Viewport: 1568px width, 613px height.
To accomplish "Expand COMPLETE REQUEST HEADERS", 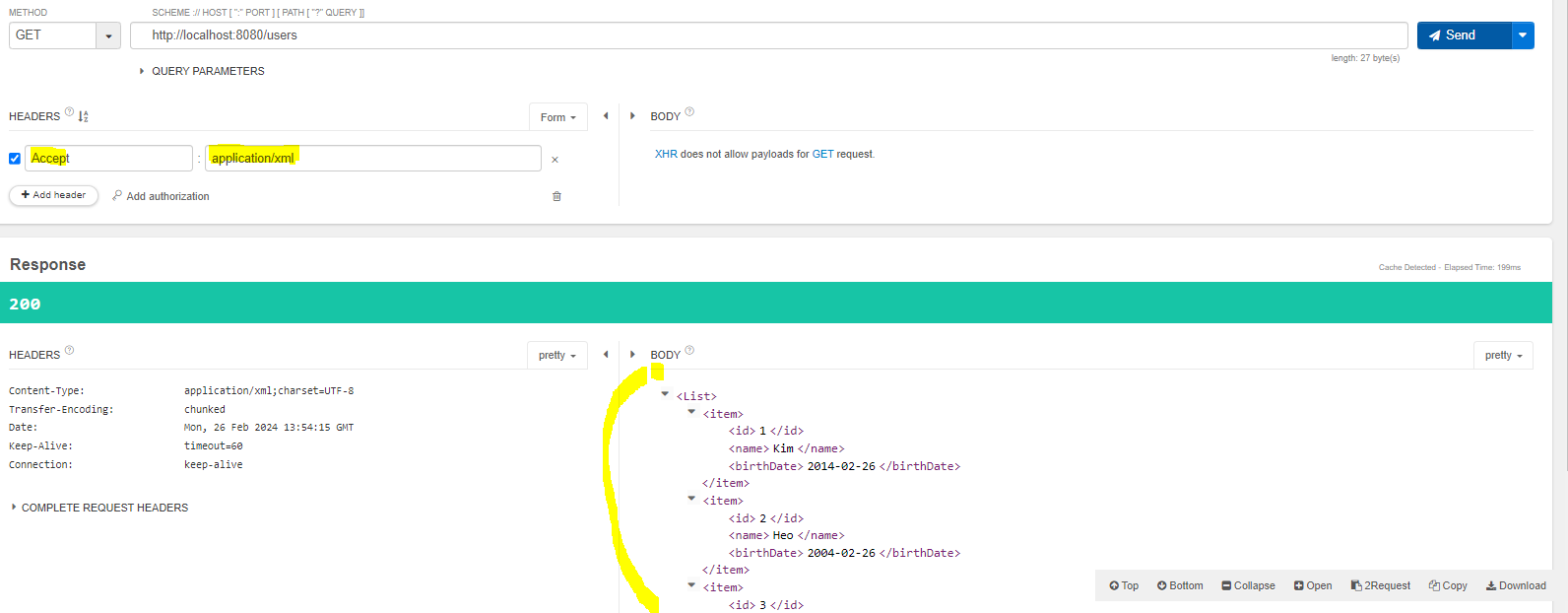I will 99,508.
